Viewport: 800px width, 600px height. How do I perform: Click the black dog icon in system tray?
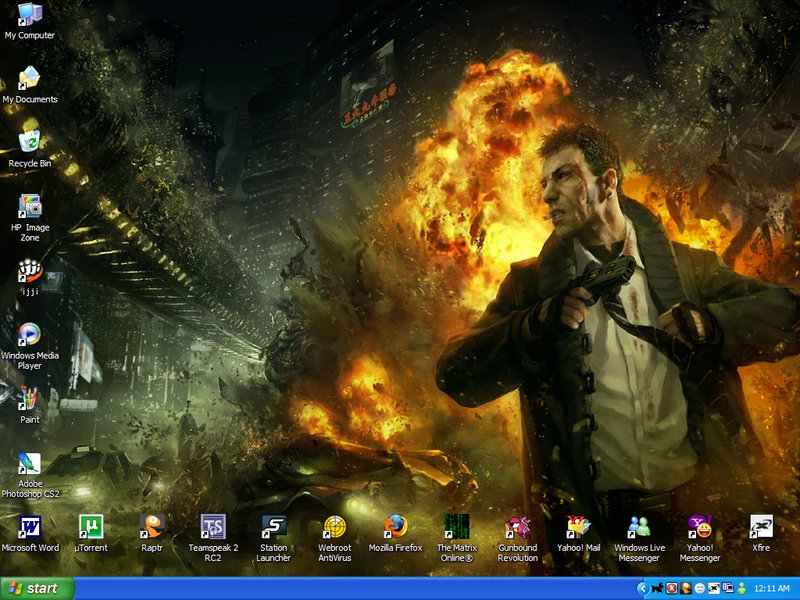click(x=658, y=589)
